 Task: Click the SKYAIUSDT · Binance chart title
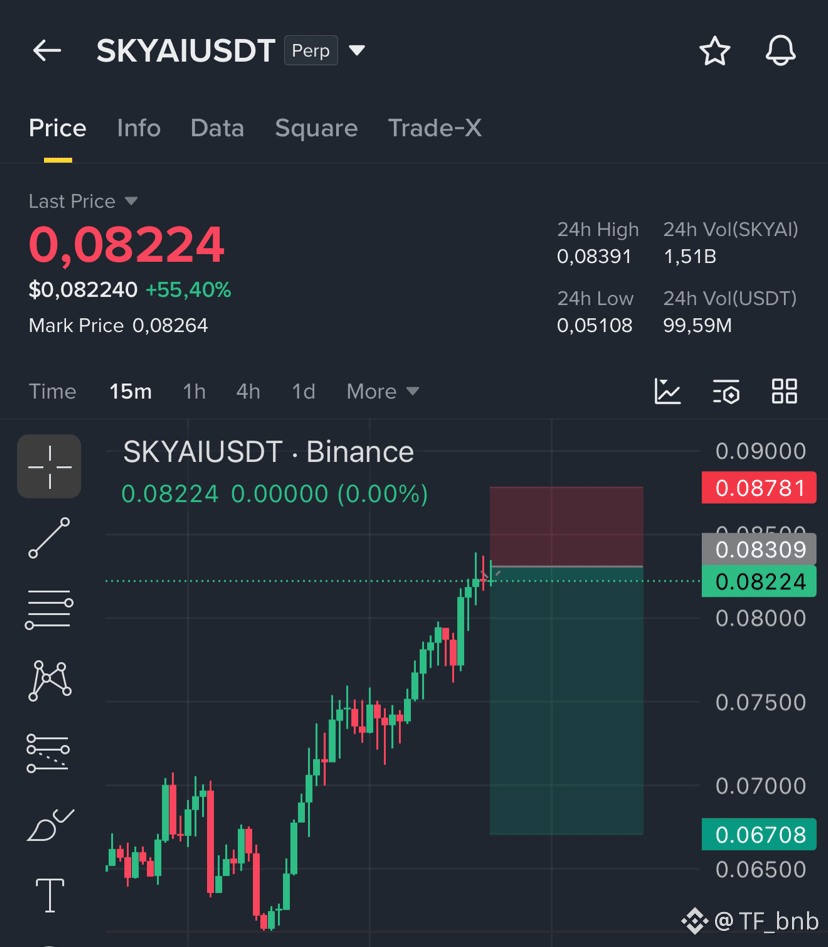(269, 452)
